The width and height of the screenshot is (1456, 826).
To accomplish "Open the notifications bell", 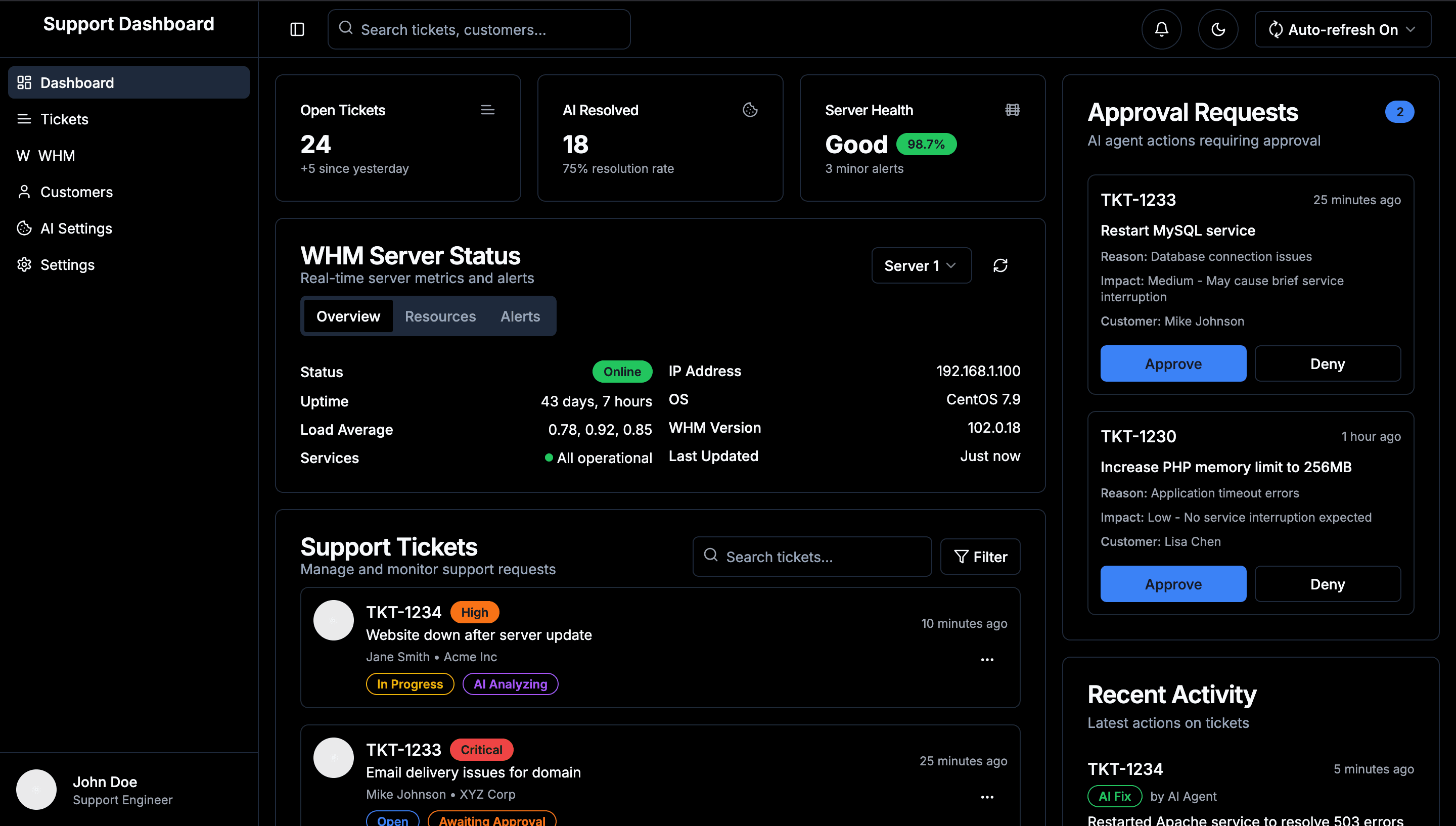I will (x=1161, y=29).
